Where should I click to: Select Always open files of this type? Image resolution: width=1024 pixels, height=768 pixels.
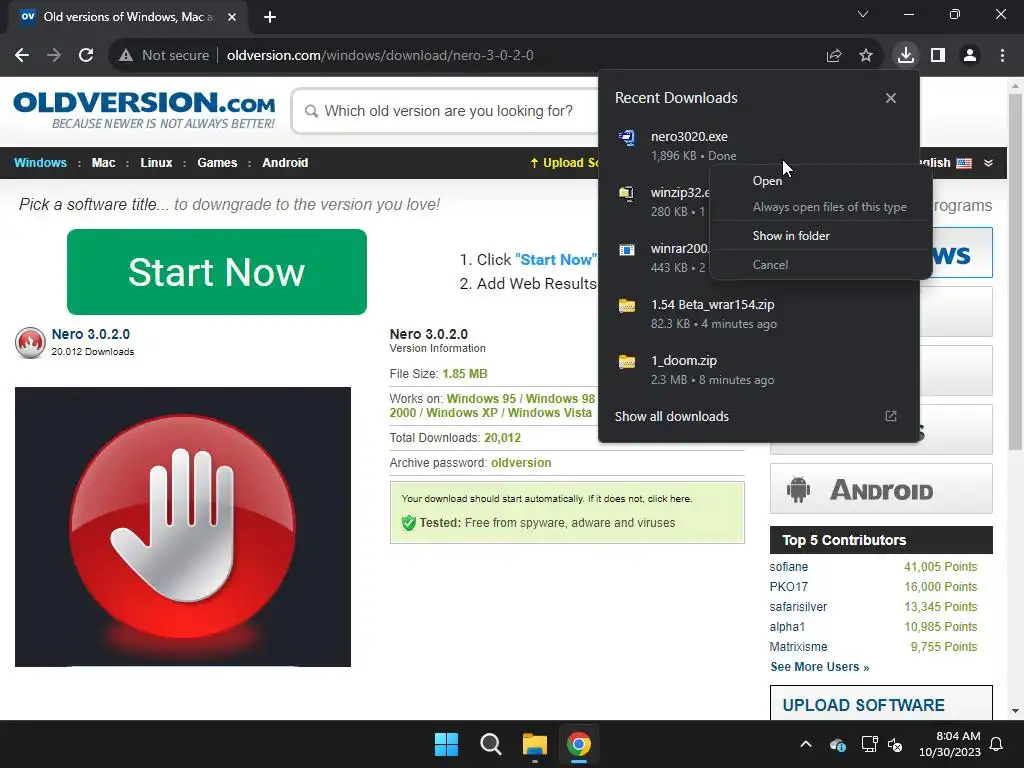(829, 207)
